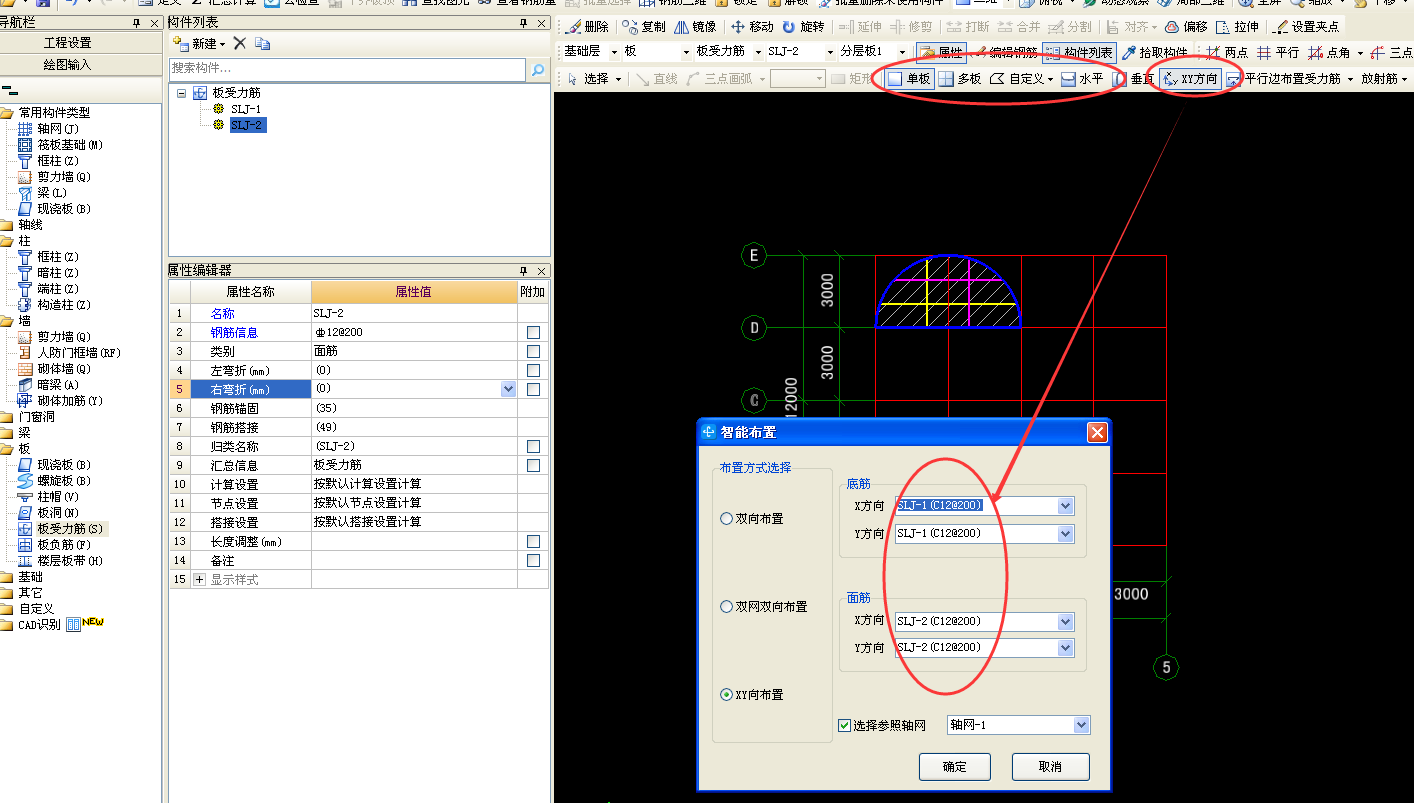Open the 右弯折 value dropdown arrow
This screenshot has height=803, width=1414.
pos(508,389)
